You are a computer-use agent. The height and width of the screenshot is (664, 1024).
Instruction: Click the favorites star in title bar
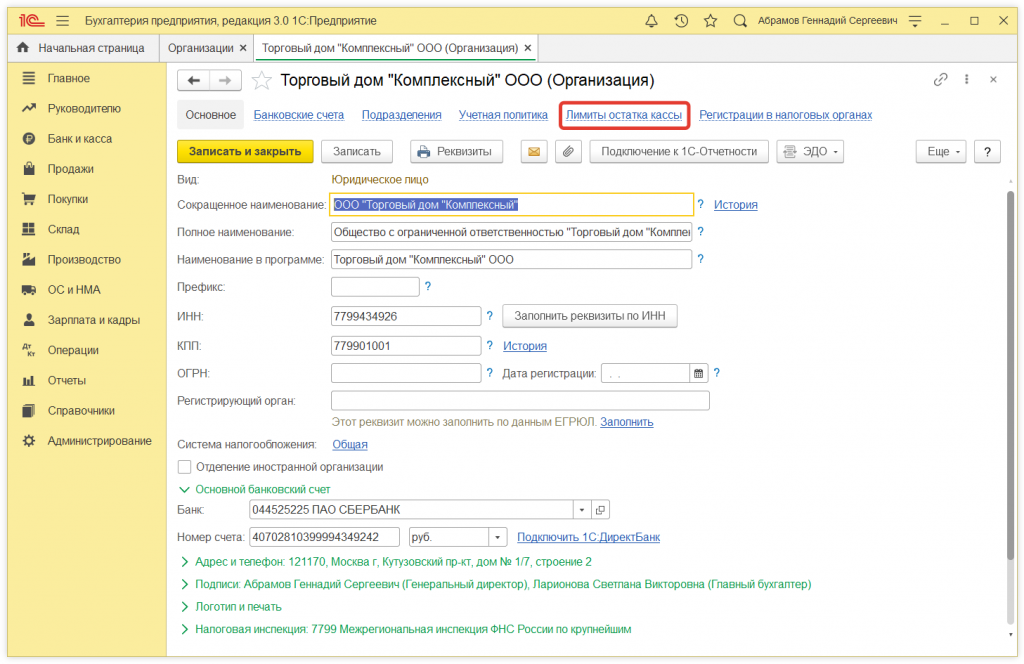[710, 20]
